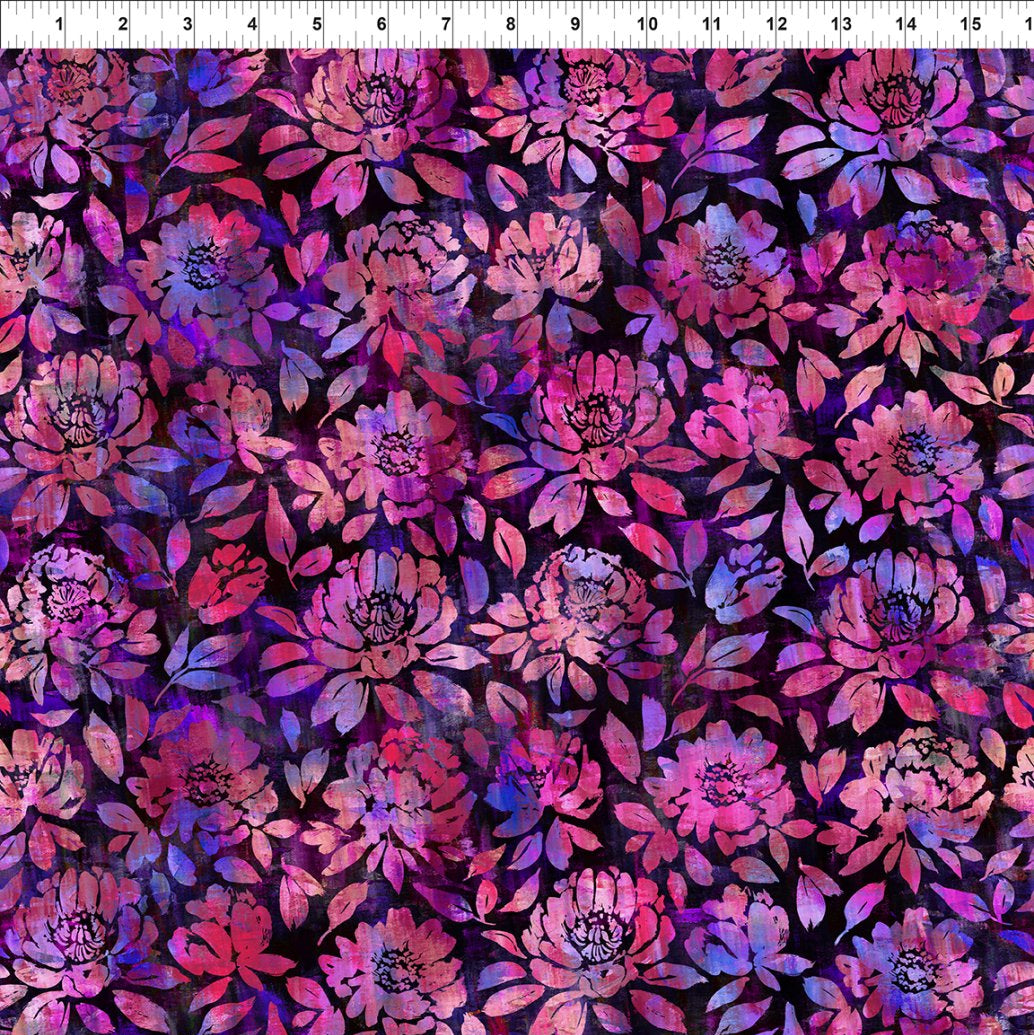Screen dimensions: 1034x1035
Task: Select the number 7 on the ruler
Action: point(446,24)
